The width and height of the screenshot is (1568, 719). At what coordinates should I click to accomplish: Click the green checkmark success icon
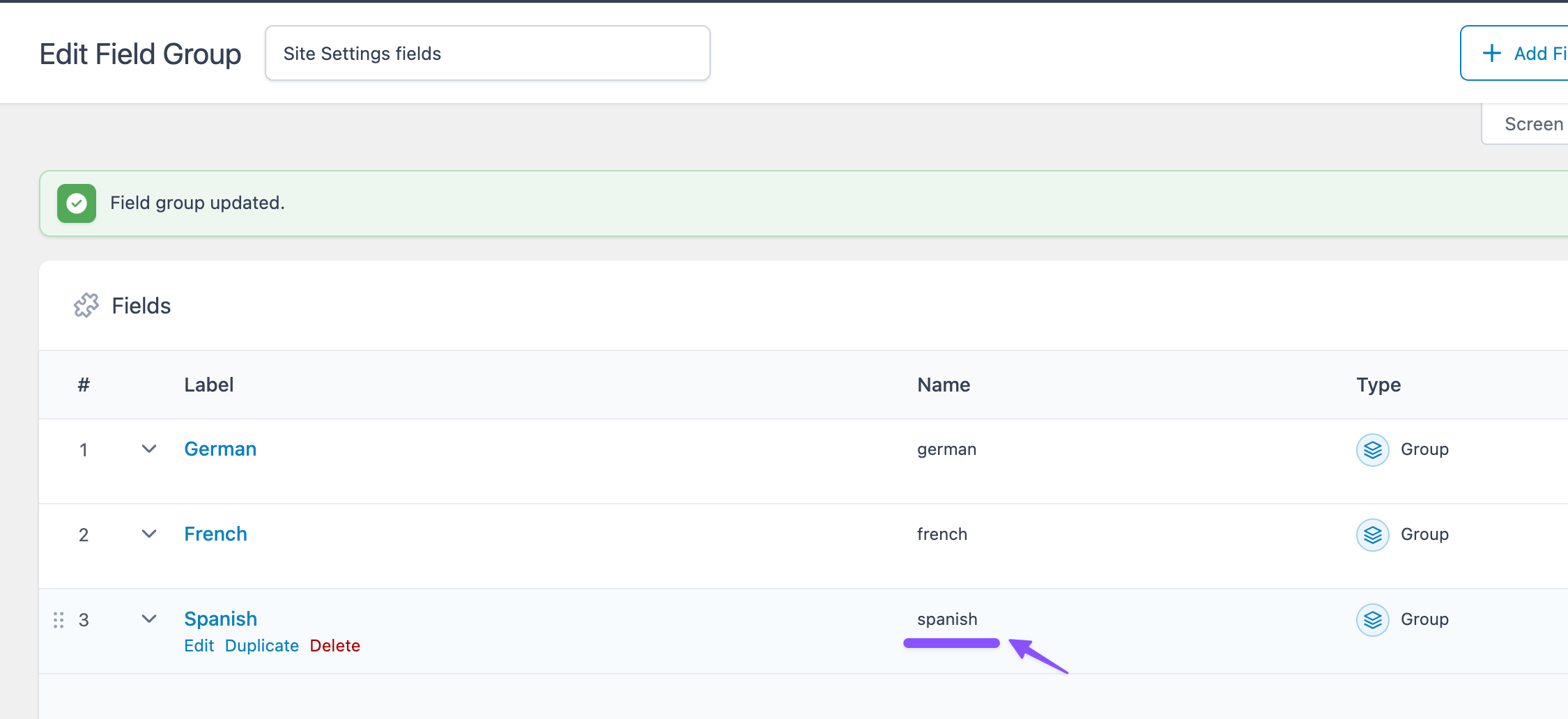tap(77, 203)
